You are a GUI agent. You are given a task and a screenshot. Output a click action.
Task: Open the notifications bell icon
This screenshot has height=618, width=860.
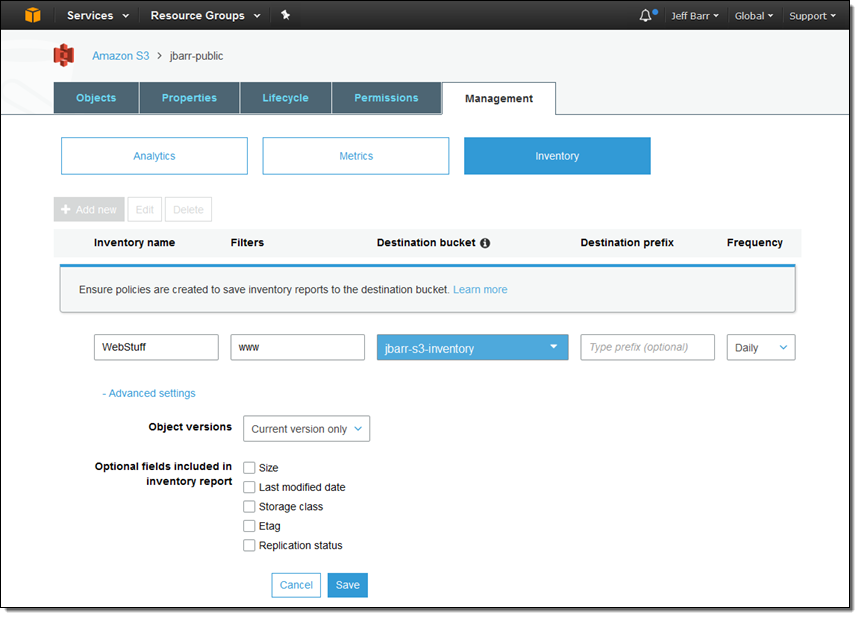645,16
